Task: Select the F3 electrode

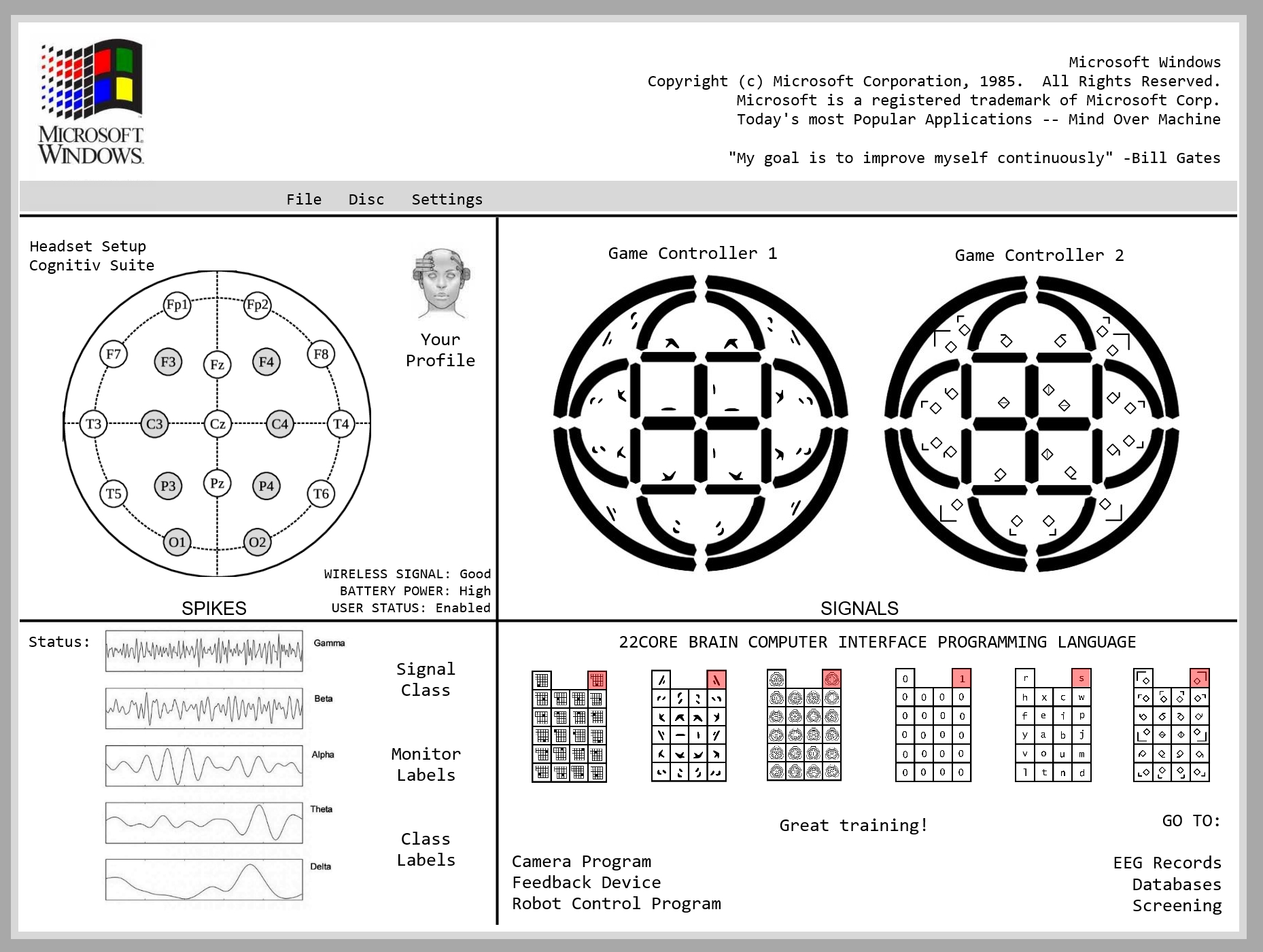Action: 168,362
